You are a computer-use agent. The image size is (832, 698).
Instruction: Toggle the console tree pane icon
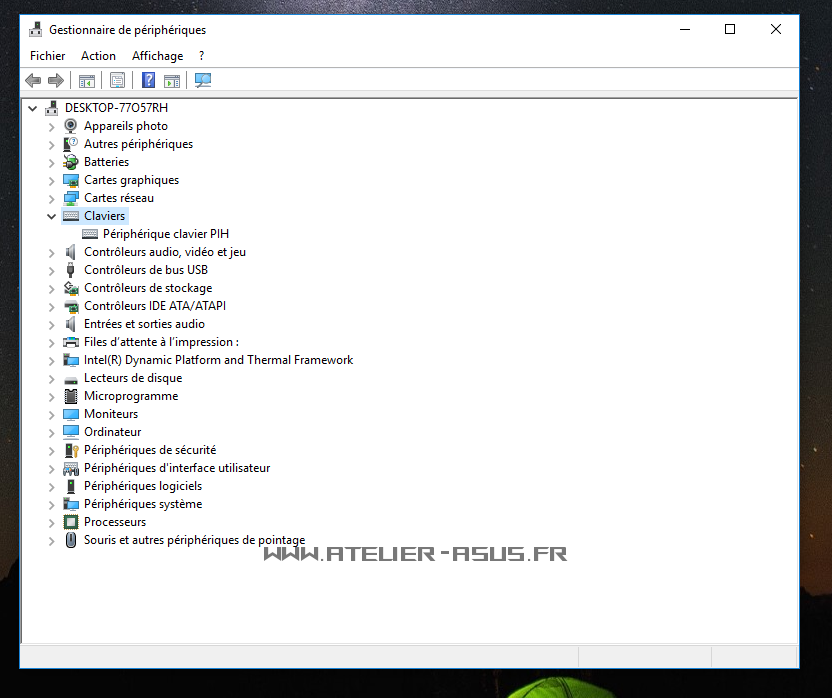tap(87, 81)
